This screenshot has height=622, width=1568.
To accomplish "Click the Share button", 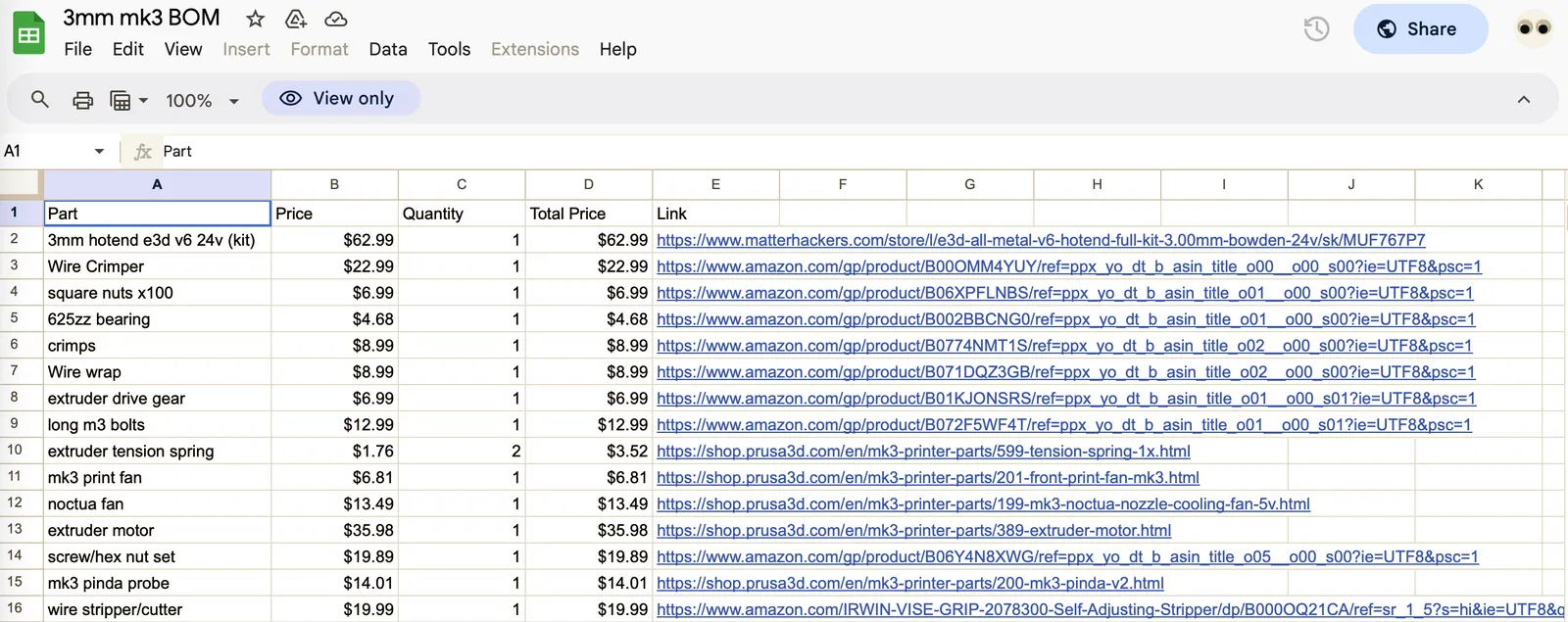I will [x=1420, y=29].
